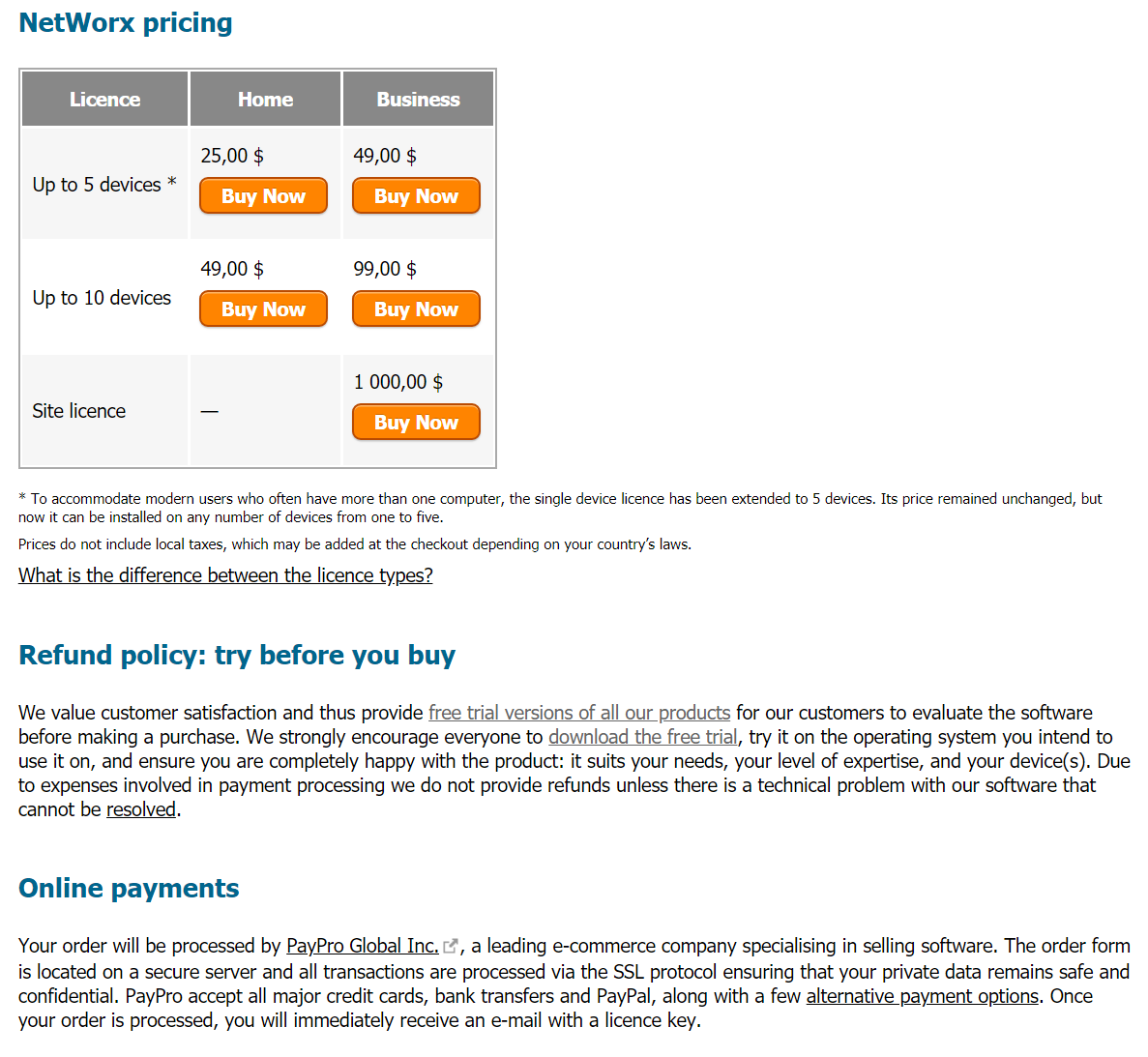Click the "resolved" link in refund policy
This screenshot has height=1057, width=1148.
(141, 809)
